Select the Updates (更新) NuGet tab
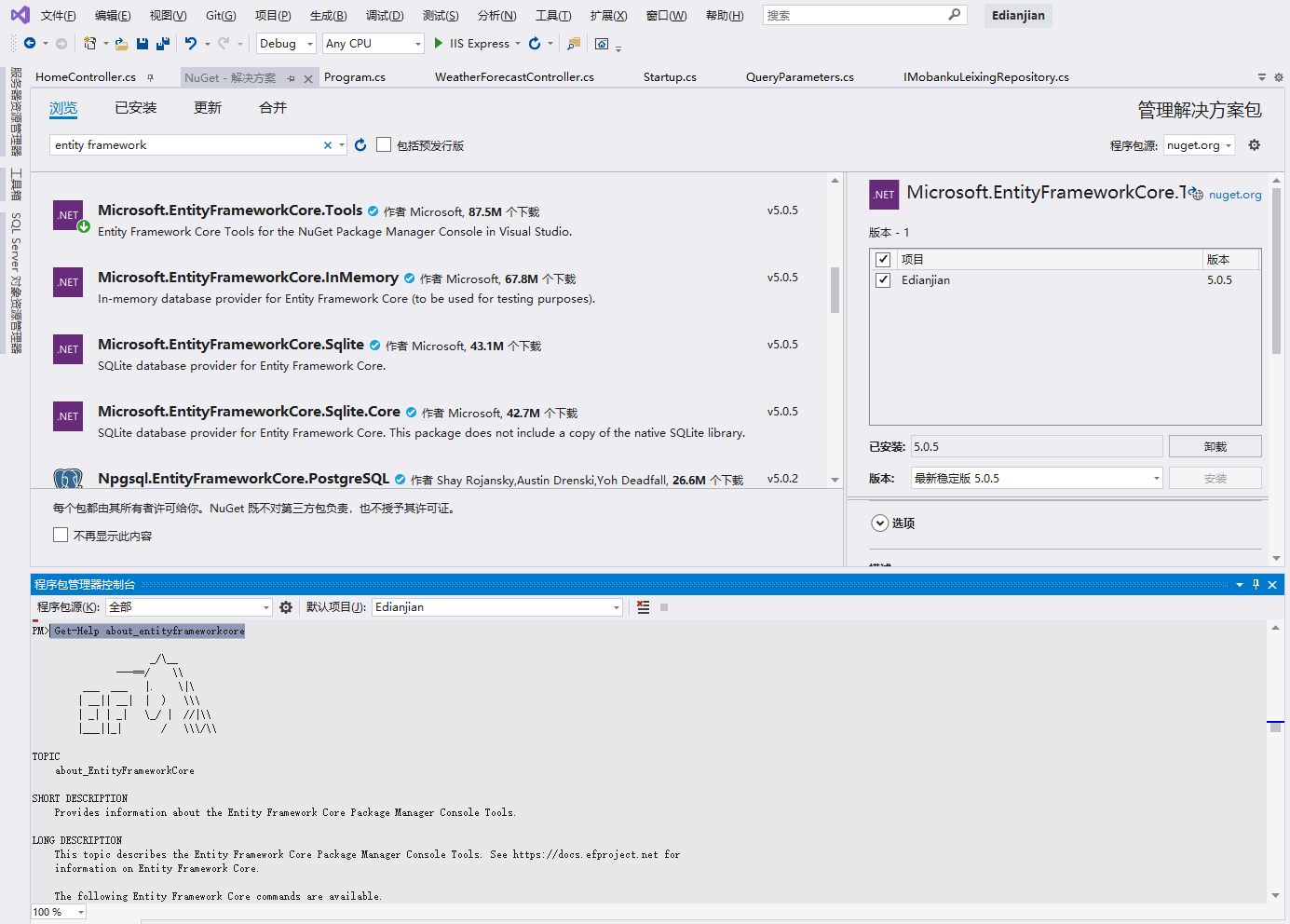This screenshot has width=1290, height=924. [x=208, y=108]
